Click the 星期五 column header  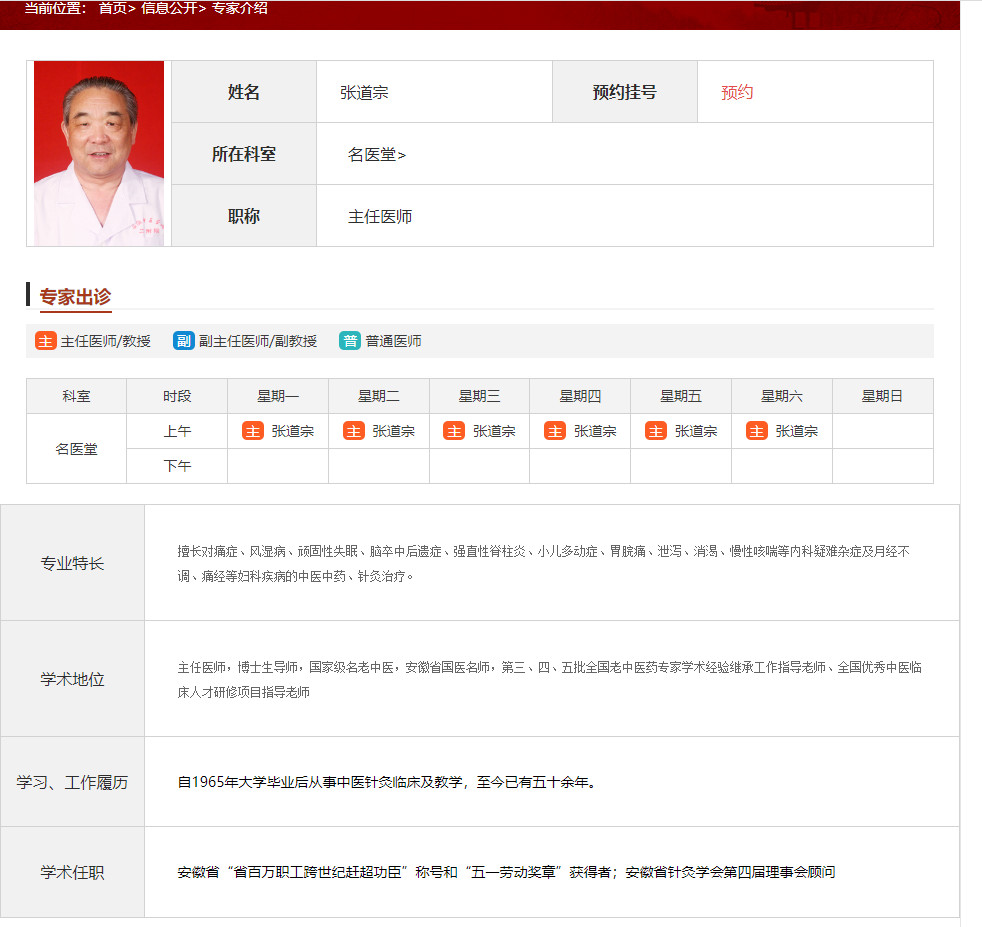pyautogui.click(x=681, y=396)
